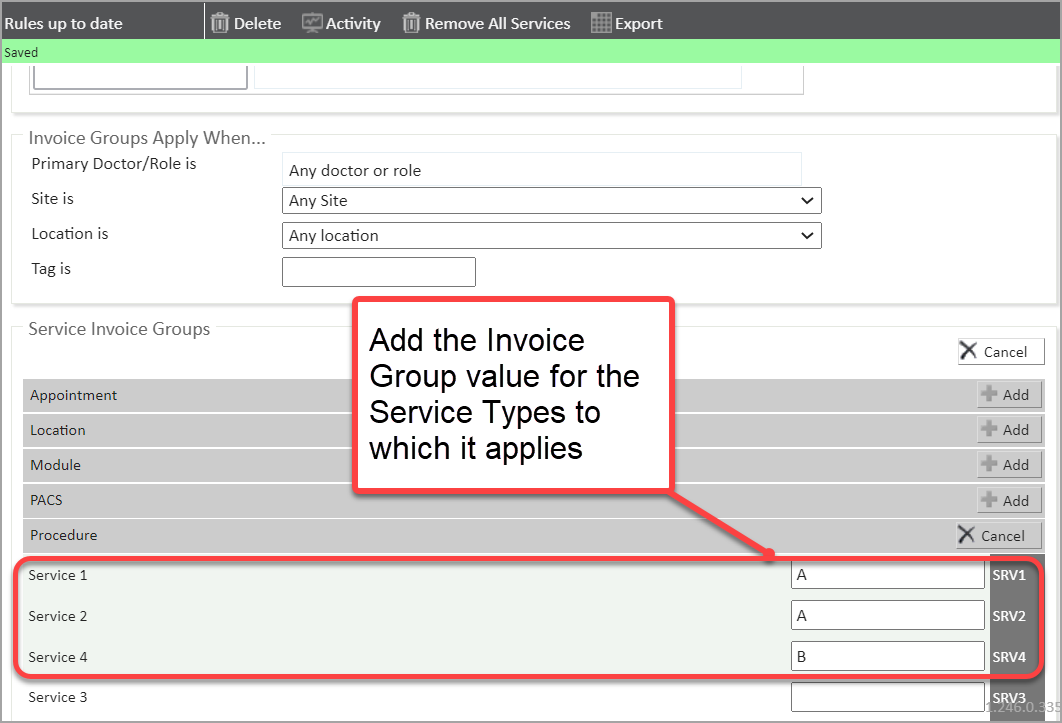This screenshot has height=723, width=1062.
Task: Click the Service 2 row label
Action: tap(58, 616)
